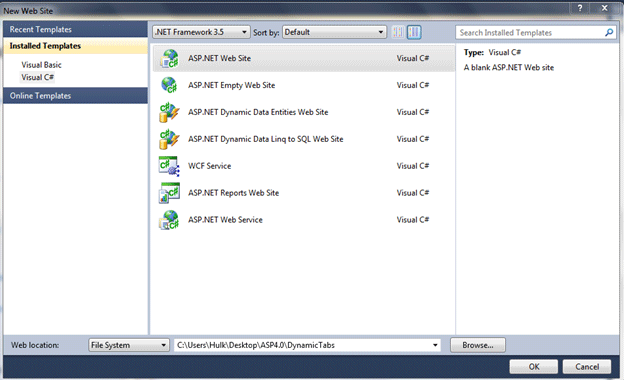Viewport: 624px width, 380px height.
Task: Select ASP.NET Empty Web Site name
Action: click(231, 85)
